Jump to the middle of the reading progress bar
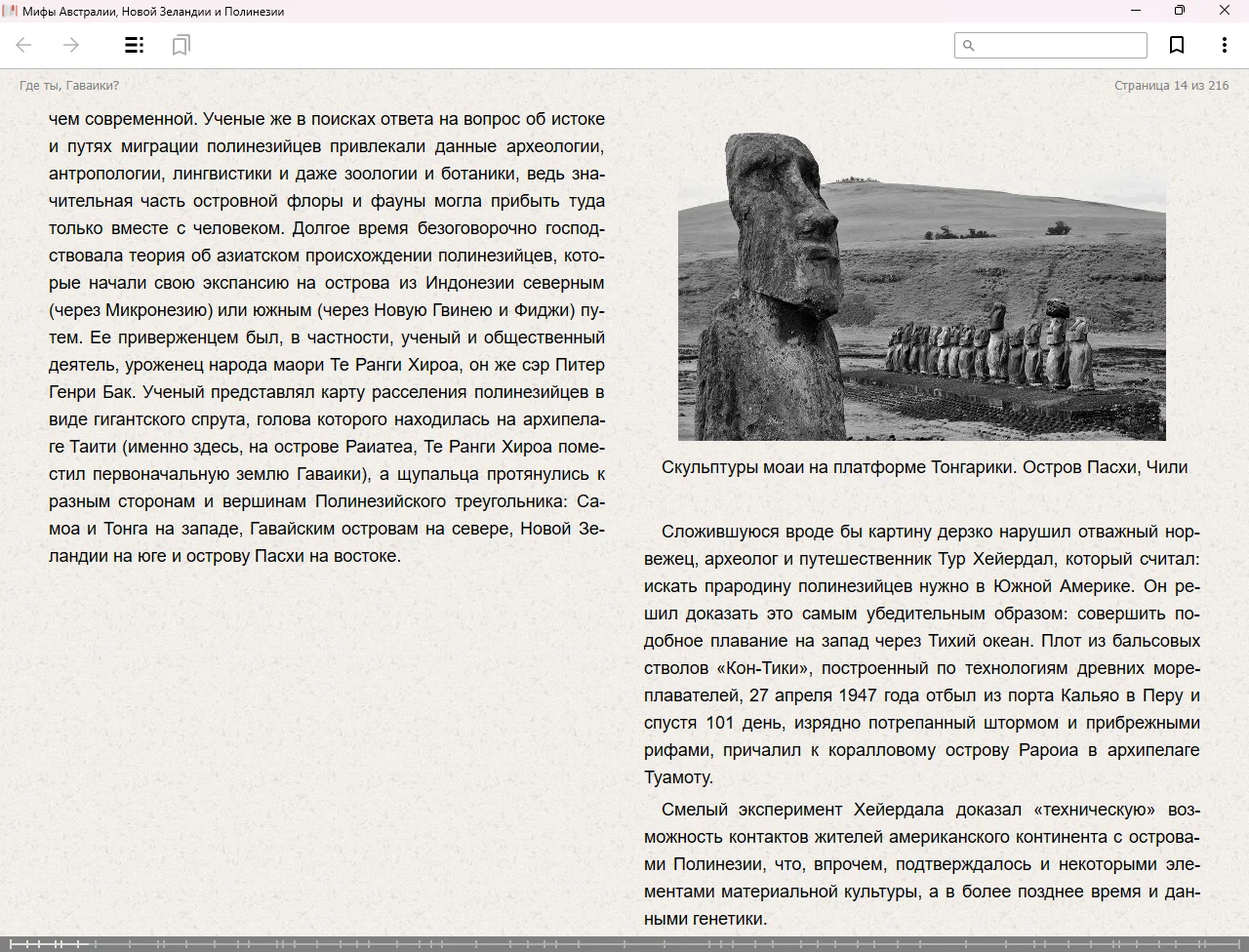 coord(624,943)
